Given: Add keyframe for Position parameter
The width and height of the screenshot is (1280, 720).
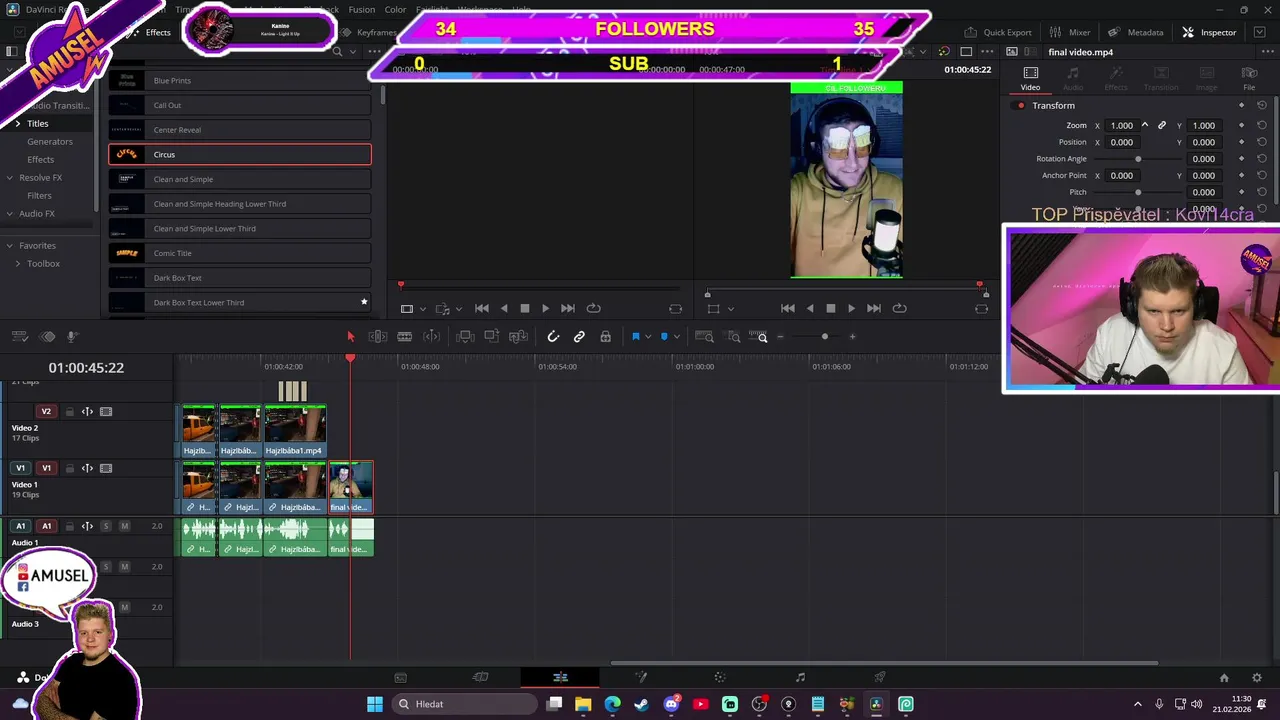Looking at the screenshot, I should (1241, 142).
